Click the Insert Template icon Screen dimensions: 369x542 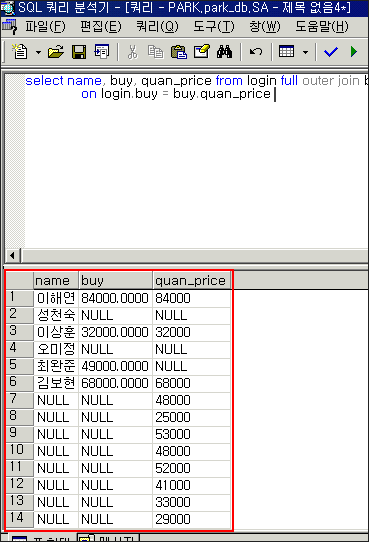[x=102, y=52]
